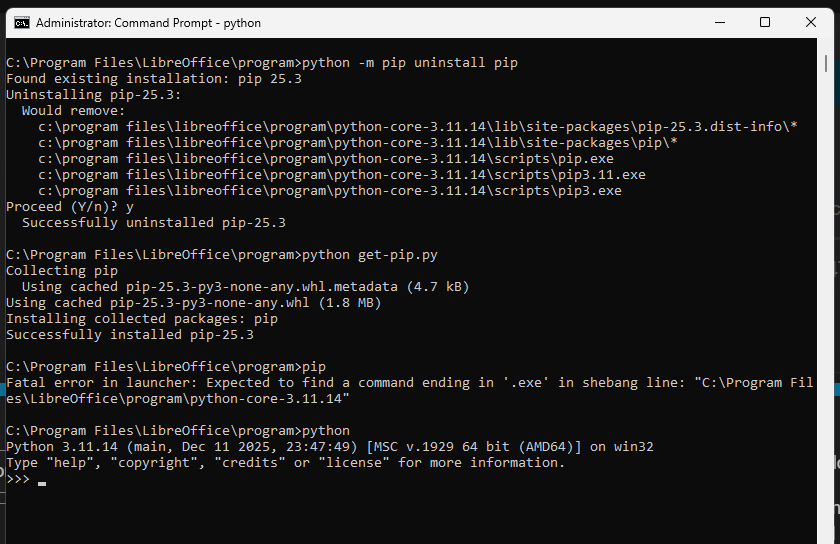Click the 'python -m pip uninstall pip' command
The image size is (840, 544).
pyautogui.click(x=410, y=63)
